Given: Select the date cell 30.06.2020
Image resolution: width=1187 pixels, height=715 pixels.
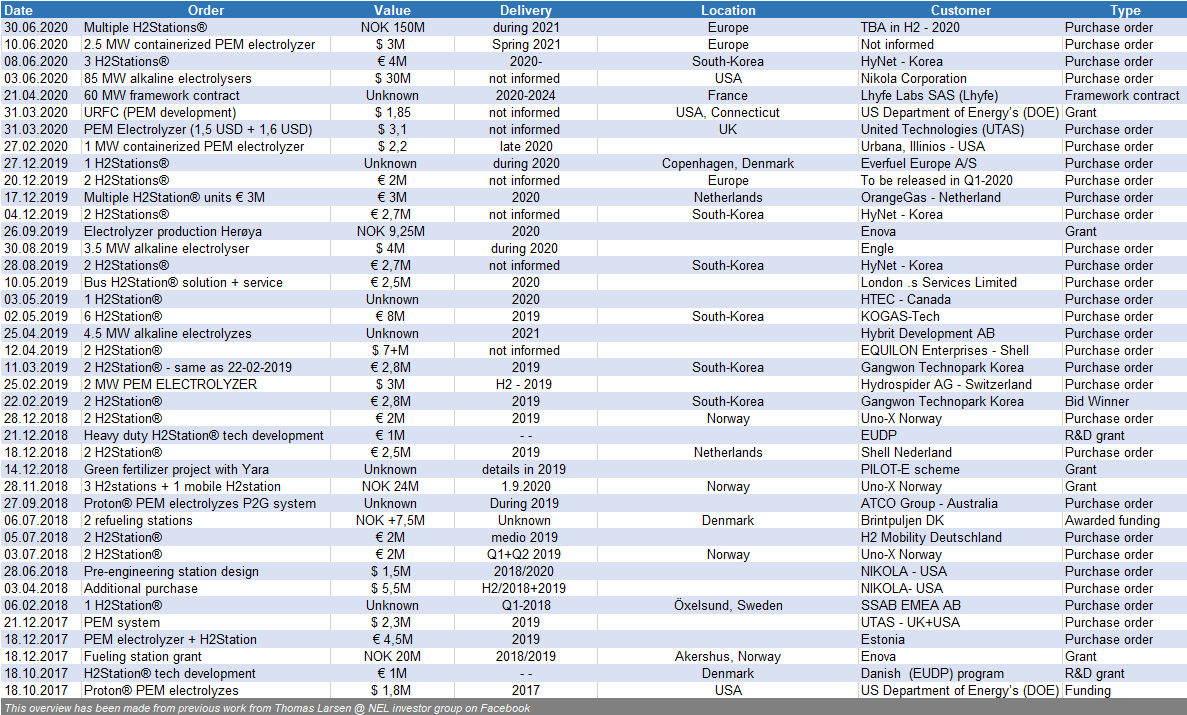Looking at the screenshot, I should point(36,27).
